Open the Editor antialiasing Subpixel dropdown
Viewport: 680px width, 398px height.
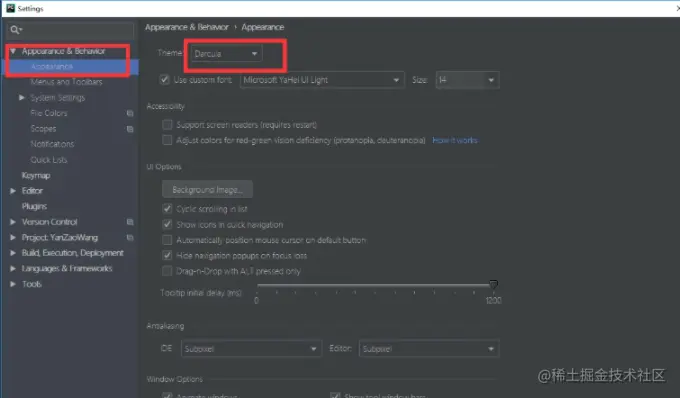429,349
